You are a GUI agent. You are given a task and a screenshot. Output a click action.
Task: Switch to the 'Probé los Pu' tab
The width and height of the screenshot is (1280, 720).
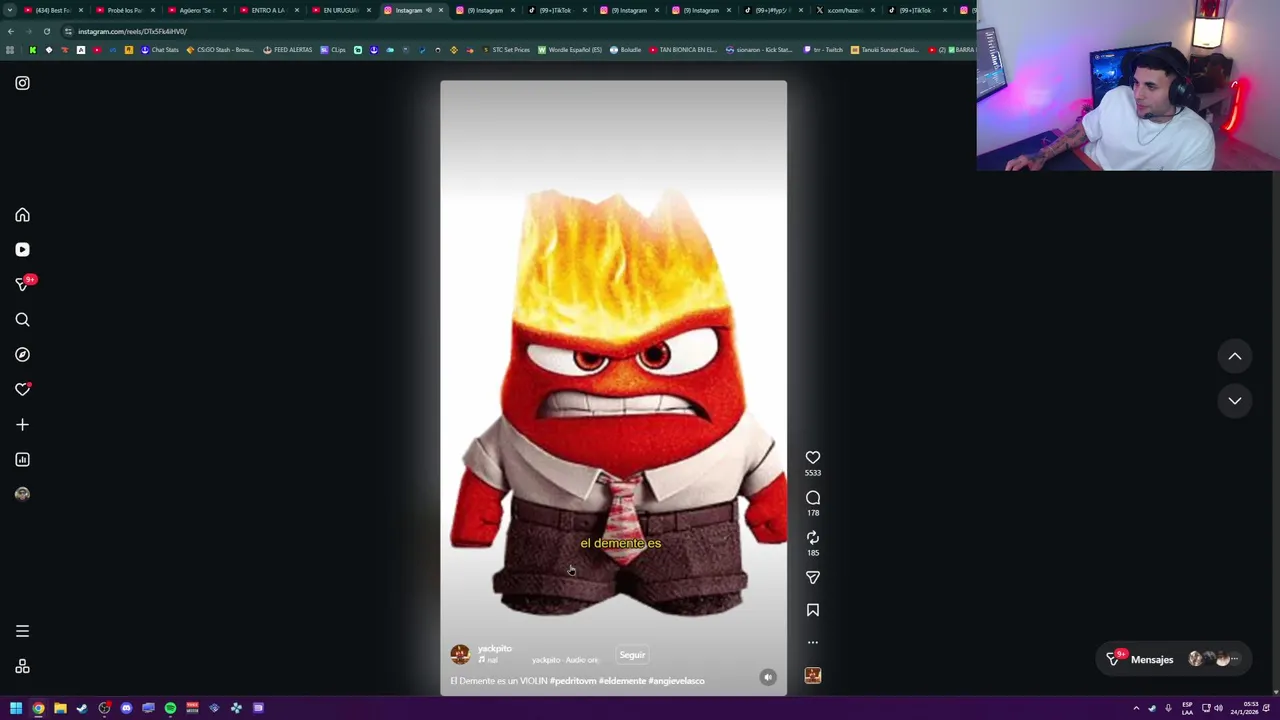(x=124, y=10)
